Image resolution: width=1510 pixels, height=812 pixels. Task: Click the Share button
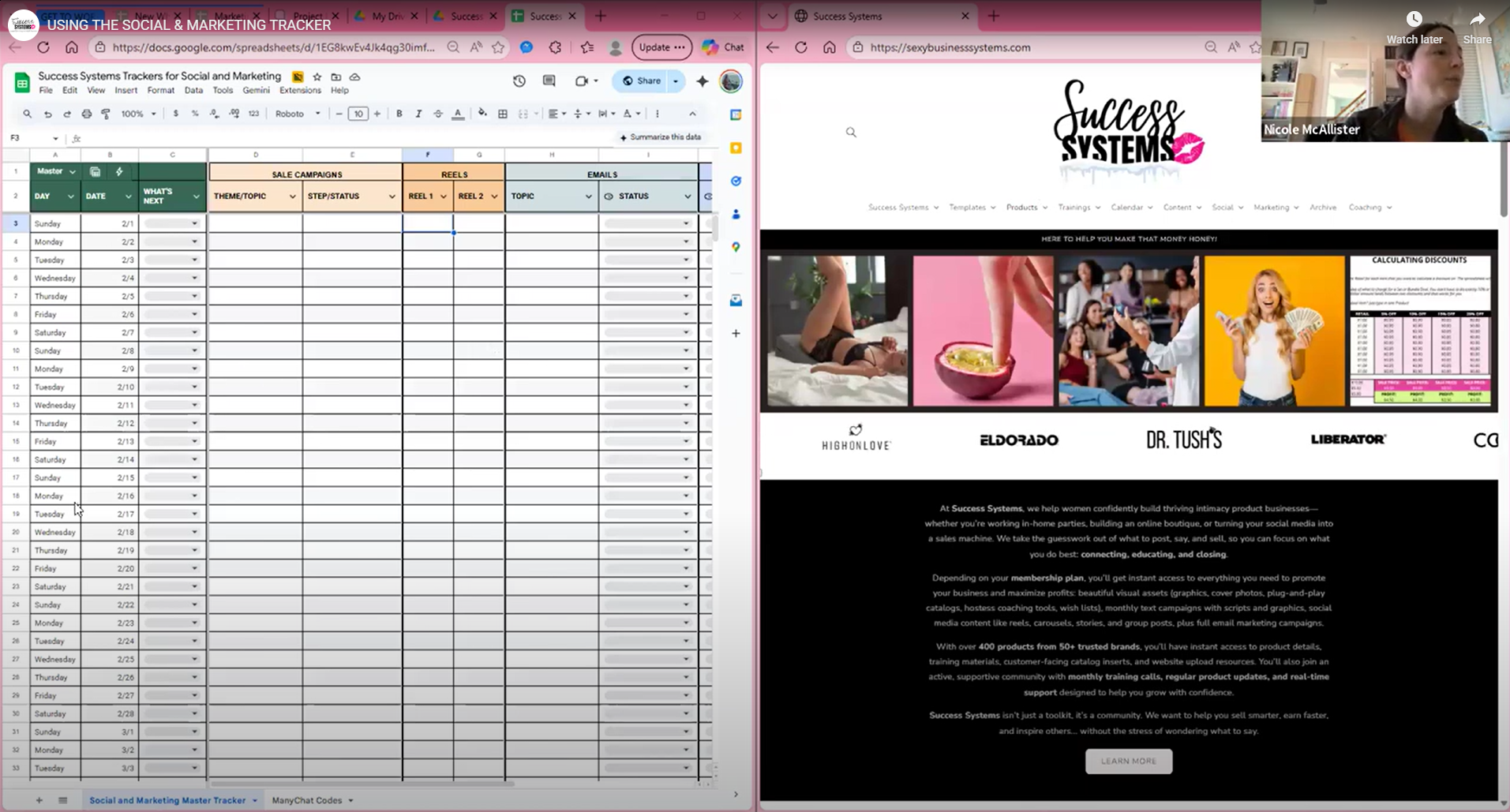tap(643, 80)
